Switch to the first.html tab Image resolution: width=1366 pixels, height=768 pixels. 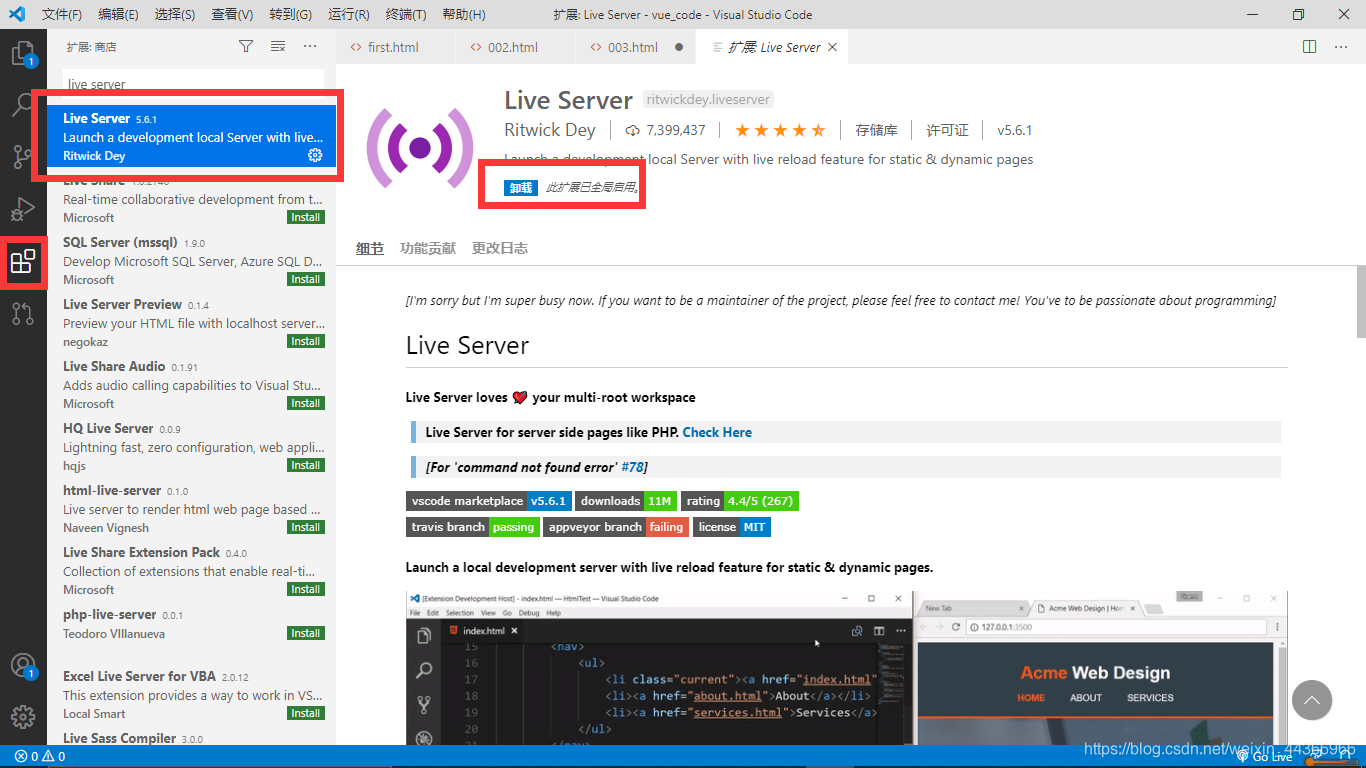395,47
